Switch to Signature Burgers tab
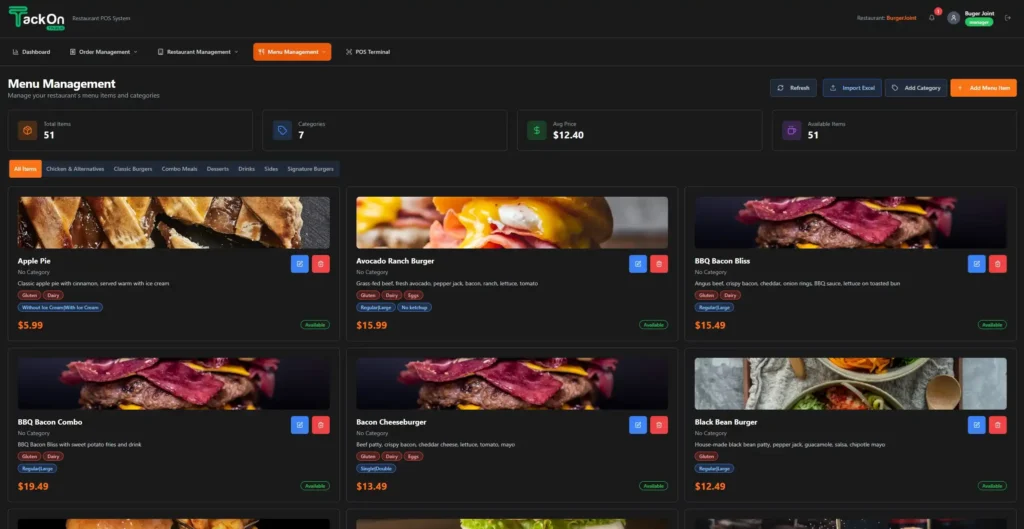The width and height of the screenshot is (1024, 529). 311,169
